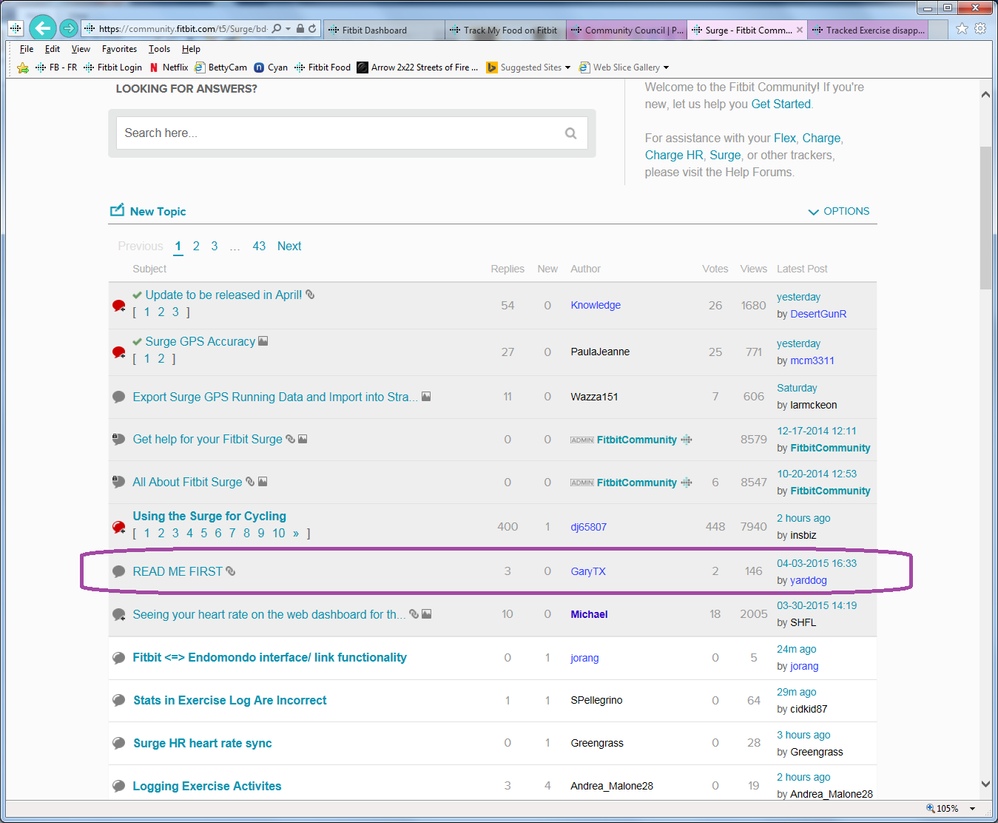This screenshot has width=998, height=823.
Task: Click into the Search here field
Action: point(352,133)
